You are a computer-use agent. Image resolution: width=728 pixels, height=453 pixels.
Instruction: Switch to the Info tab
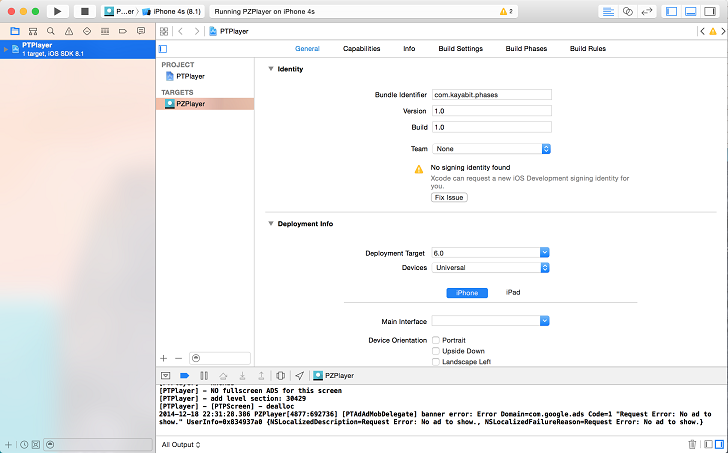click(x=409, y=48)
